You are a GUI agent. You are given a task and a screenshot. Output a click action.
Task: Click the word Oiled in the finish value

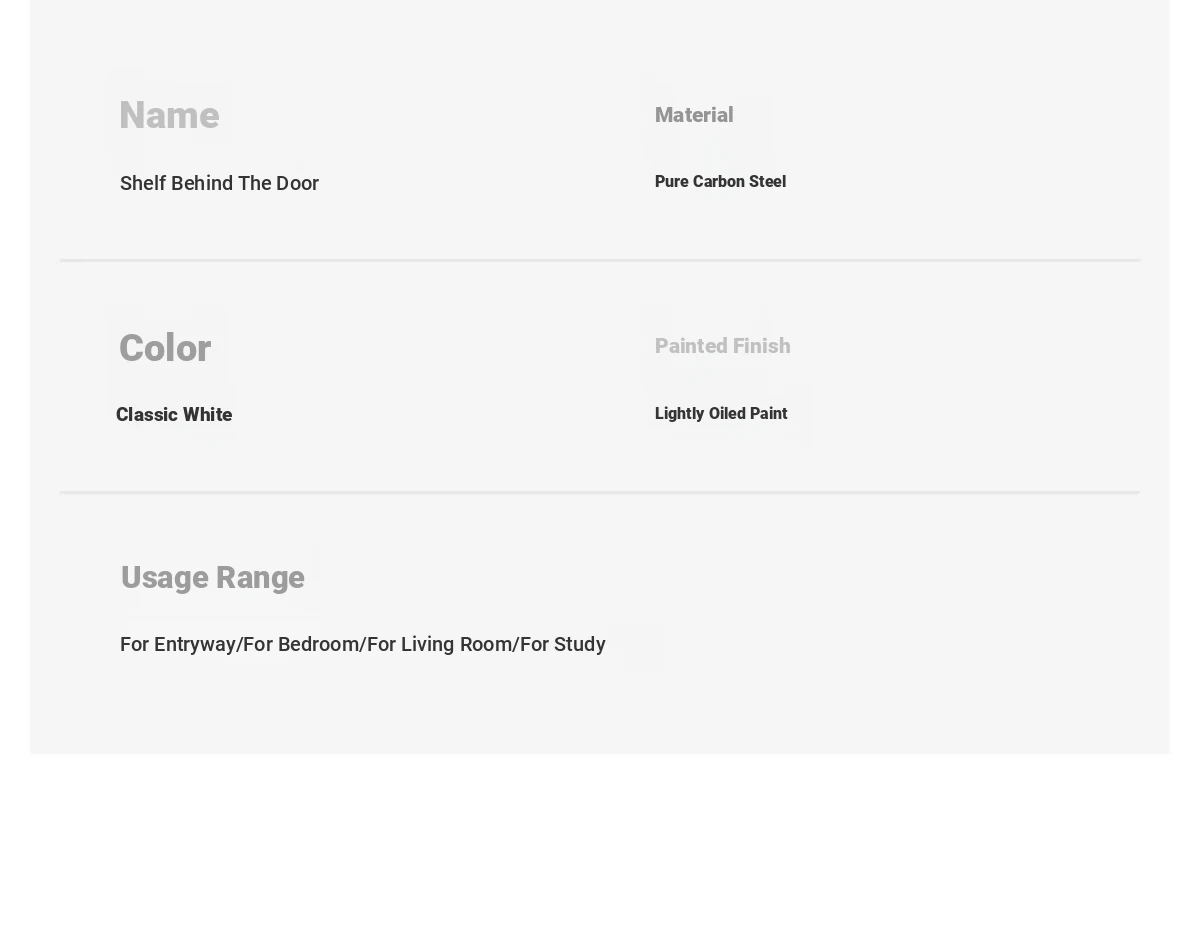coord(727,414)
